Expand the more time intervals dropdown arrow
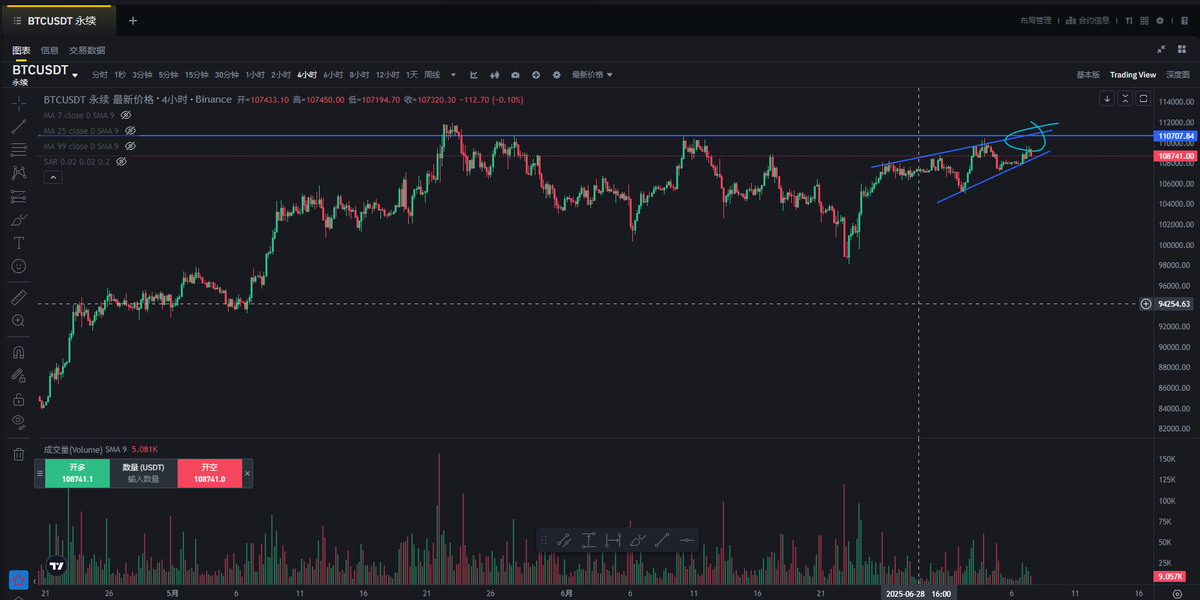The width and height of the screenshot is (1200, 600). tap(453, 74)
